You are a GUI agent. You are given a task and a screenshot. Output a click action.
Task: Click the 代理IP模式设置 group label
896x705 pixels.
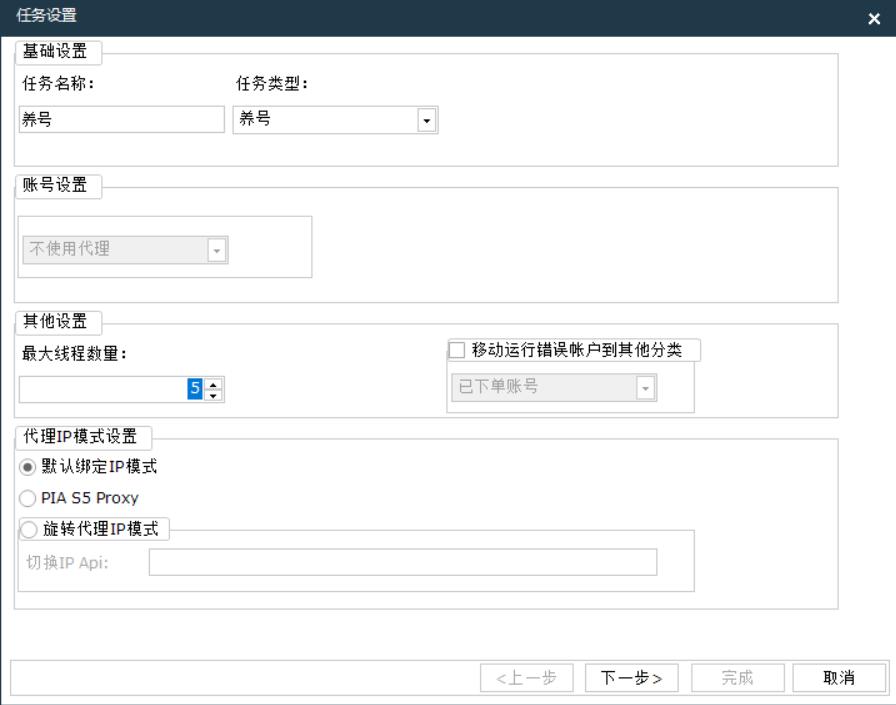pyautogui.click(x=82, y=436)
